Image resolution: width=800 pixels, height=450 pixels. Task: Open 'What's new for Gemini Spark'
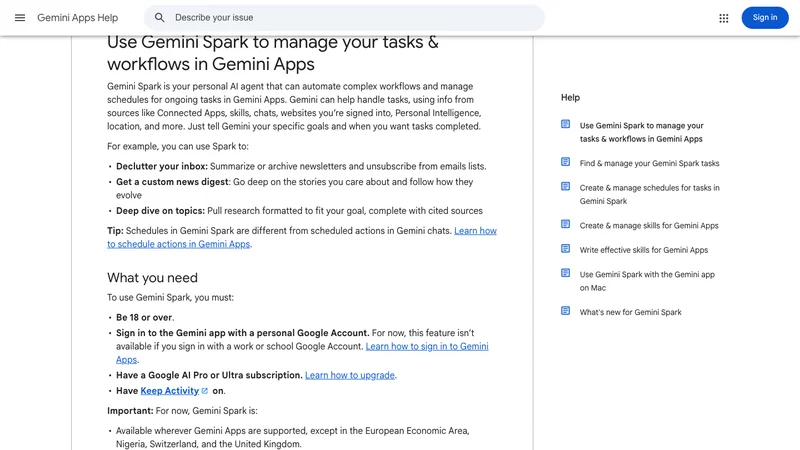[x=630, y=312]
